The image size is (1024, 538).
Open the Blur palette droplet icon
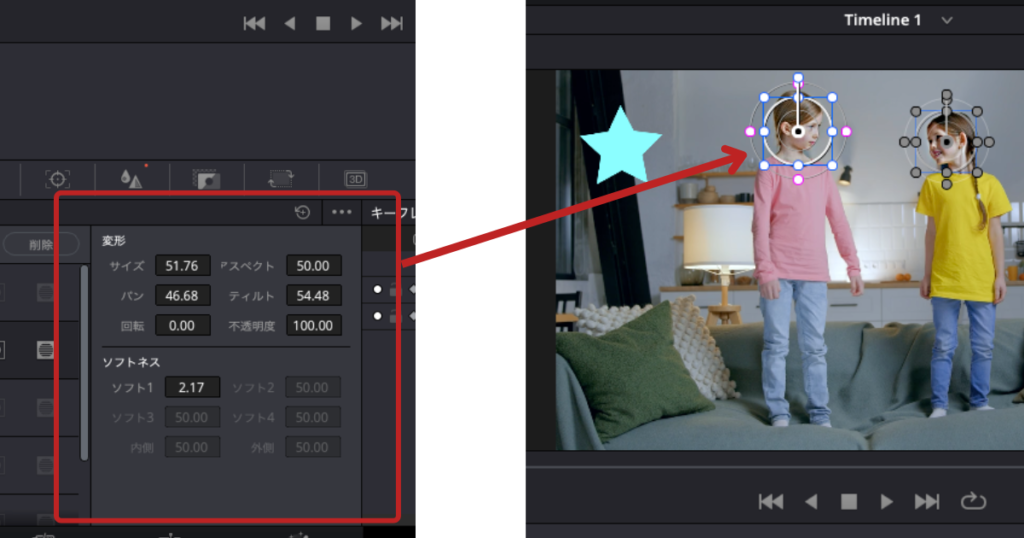[x=131, y=179]
